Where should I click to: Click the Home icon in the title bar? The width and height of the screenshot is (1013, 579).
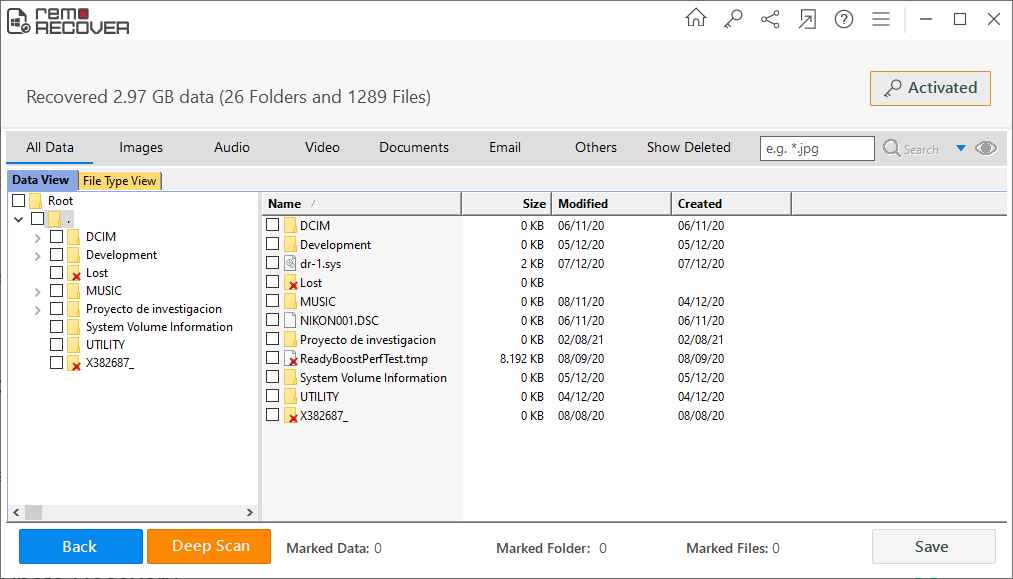[x=696, y=18]
